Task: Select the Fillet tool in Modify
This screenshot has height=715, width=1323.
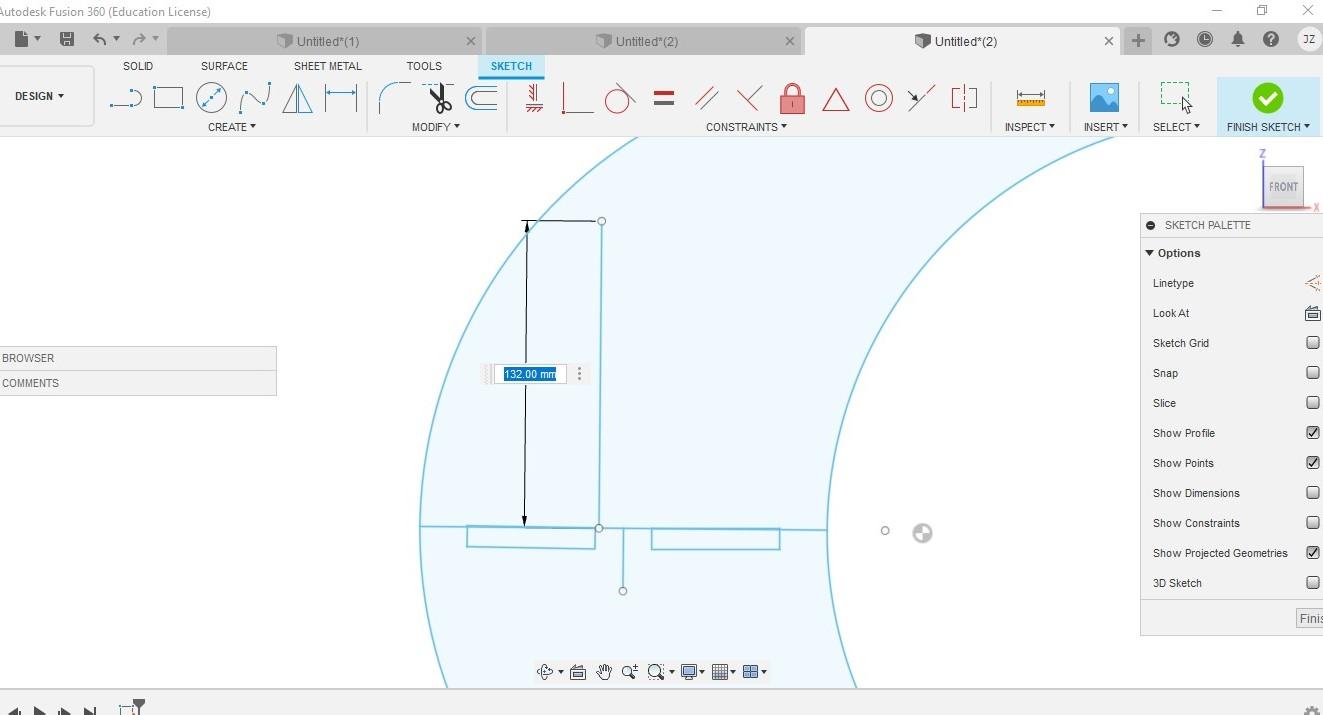Action: [x=394, y=98]
